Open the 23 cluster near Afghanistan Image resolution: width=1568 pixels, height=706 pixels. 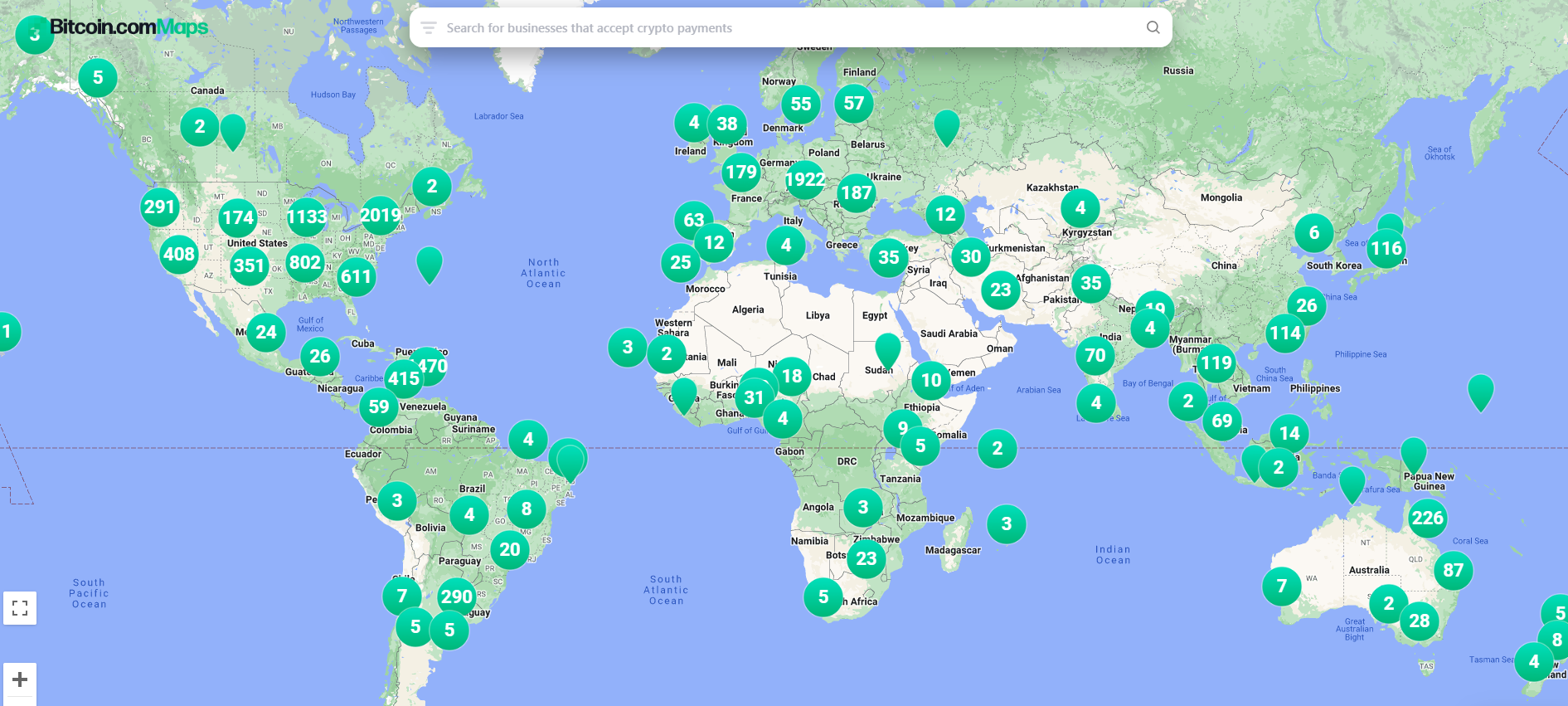pos(1001,290)
